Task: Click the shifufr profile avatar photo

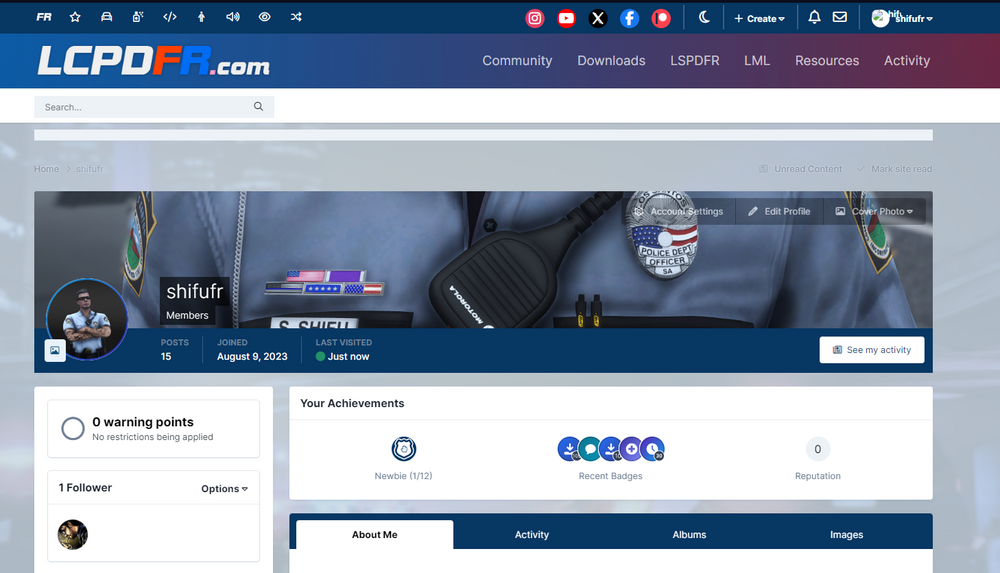Action: [87, 319]
